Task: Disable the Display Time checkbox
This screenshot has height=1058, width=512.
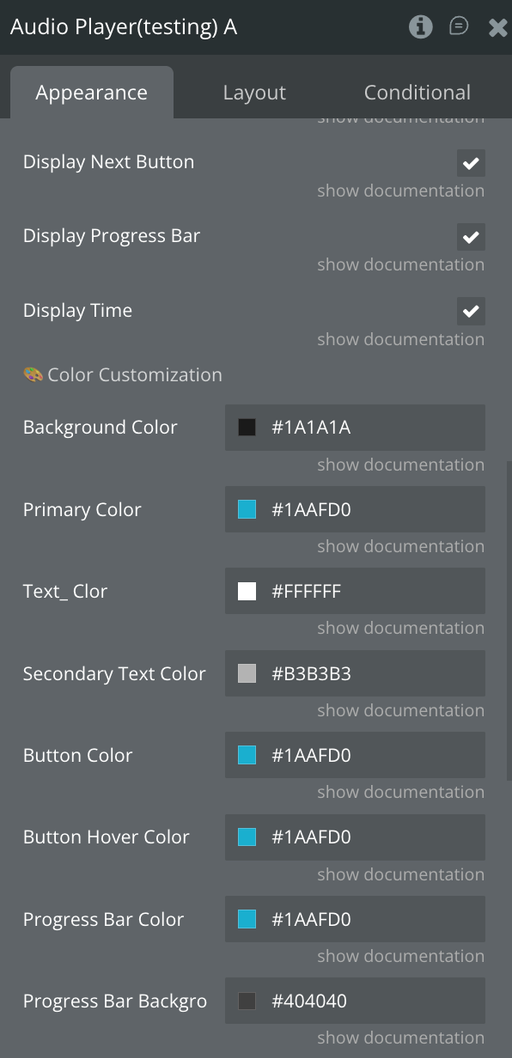Action: click(x=471, y=311)
